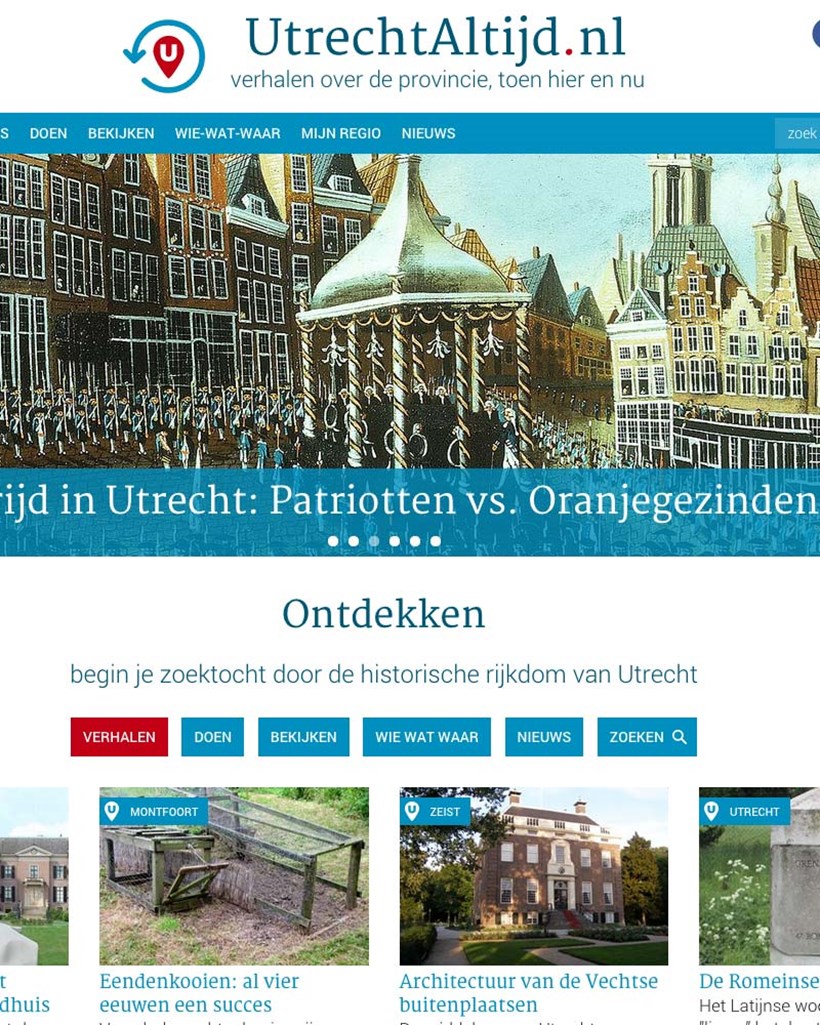Click the blue NIEUWS filter button
The image size is (820, 1025).
click(544, 737)
